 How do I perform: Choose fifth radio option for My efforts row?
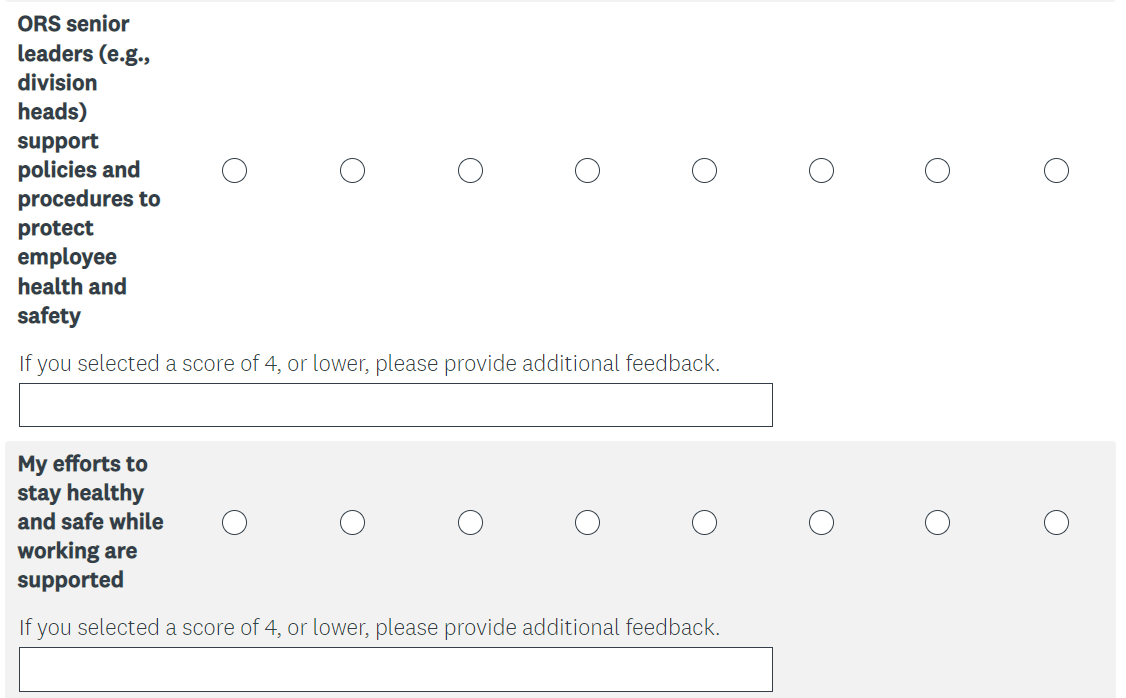pyautogui.click(x=704, y=523)
